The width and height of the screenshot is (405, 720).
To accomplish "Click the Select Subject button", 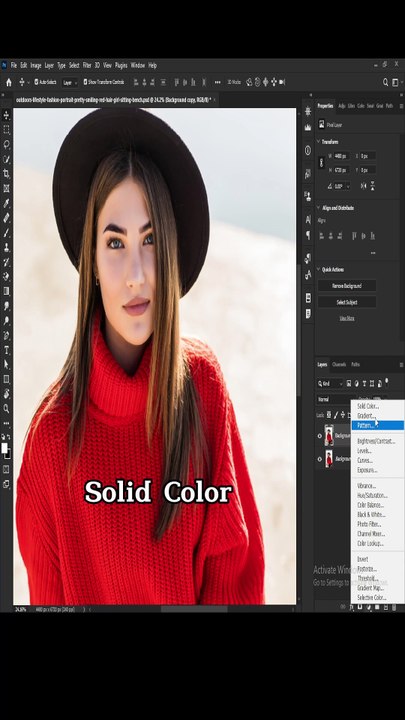I will click(347, 302).
